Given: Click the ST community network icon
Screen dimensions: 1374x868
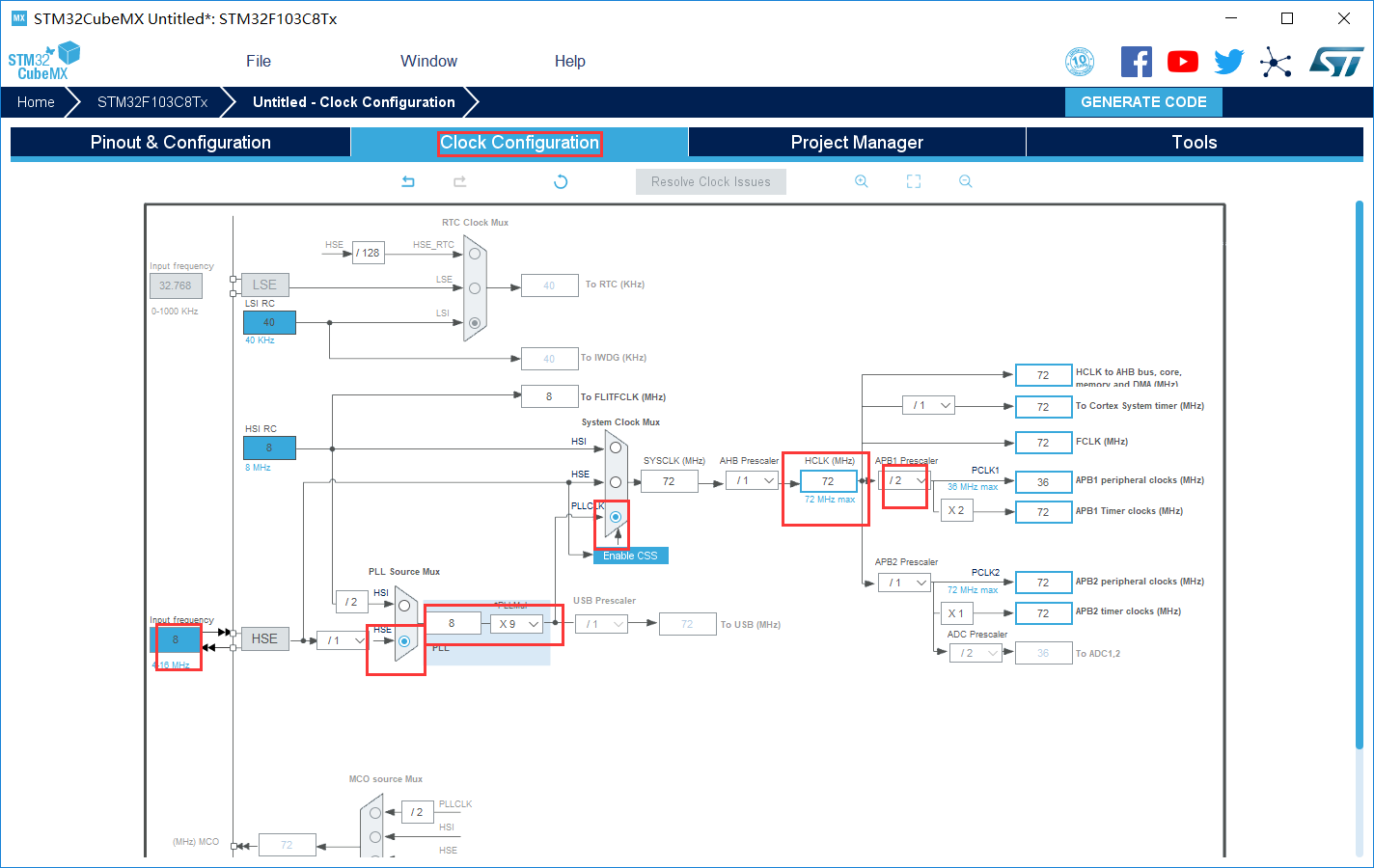Looking at the screenshot, I should [x=1276, y=63].
